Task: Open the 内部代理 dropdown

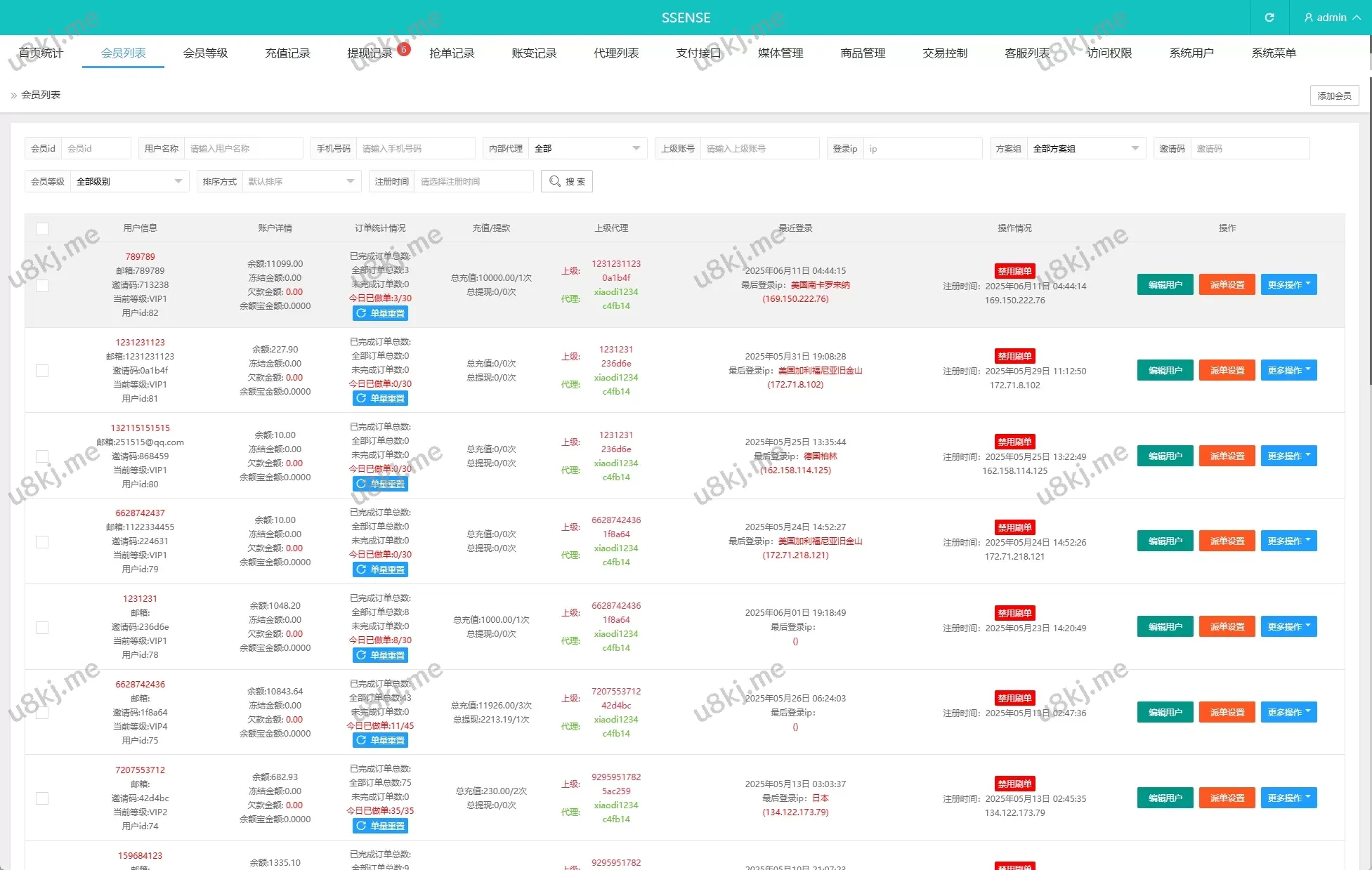Action: 587,148
